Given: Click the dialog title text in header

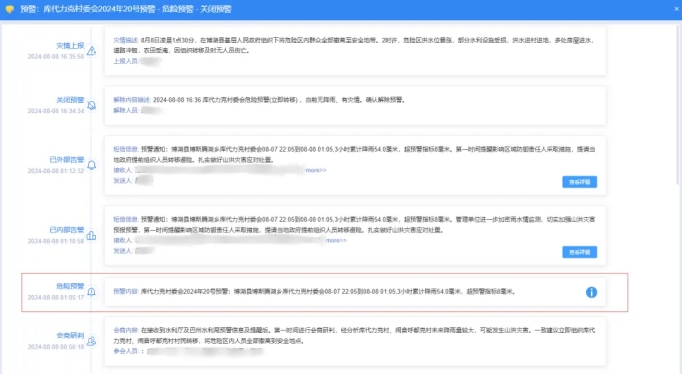Looking at the screenshot, I should 126,9.
